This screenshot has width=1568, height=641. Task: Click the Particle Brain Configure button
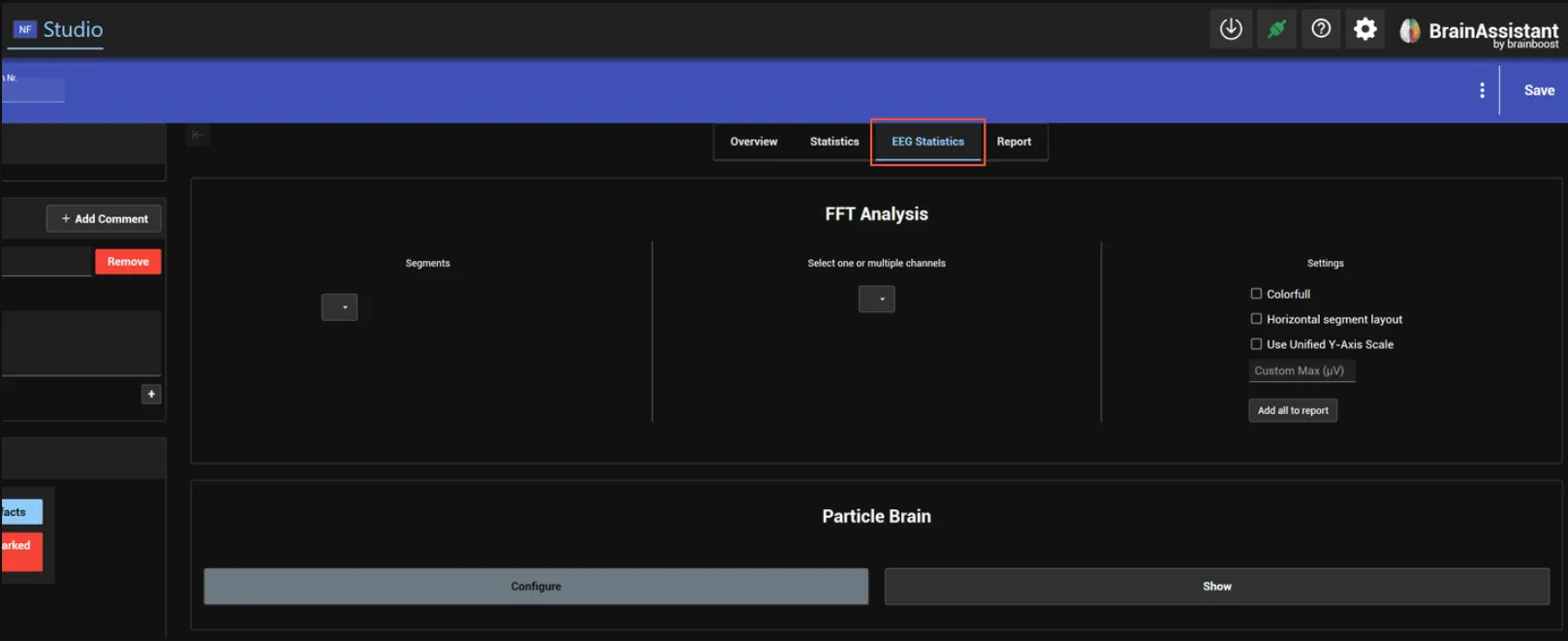[536, 587]
